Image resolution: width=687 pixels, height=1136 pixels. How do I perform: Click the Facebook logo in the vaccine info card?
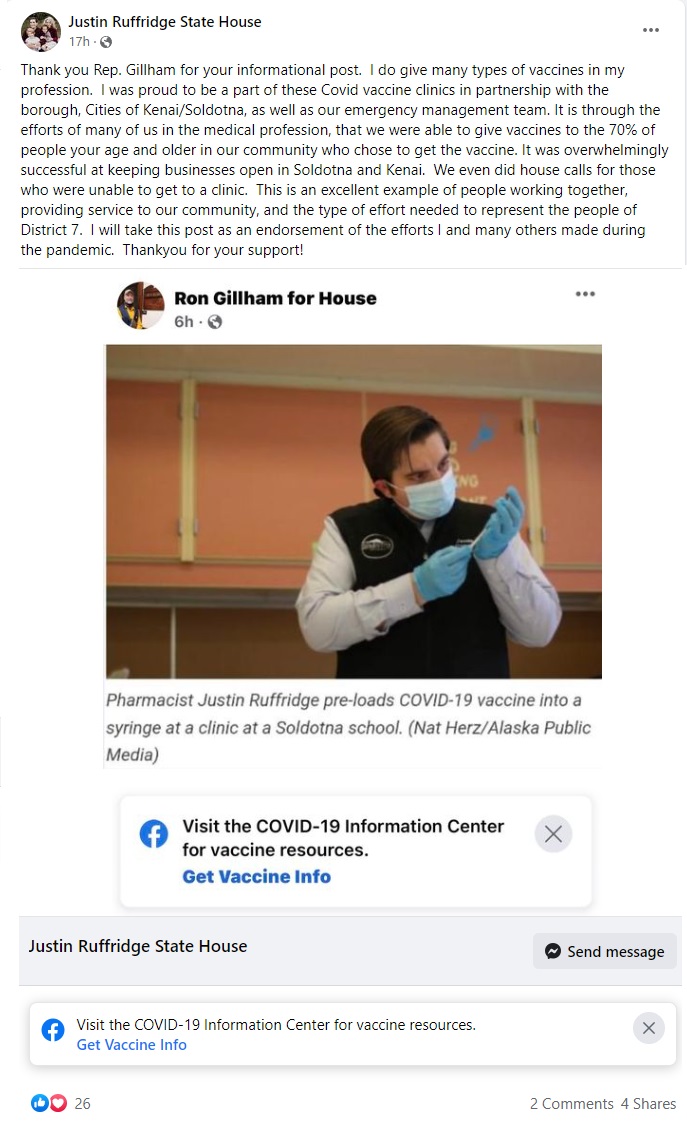[x=154, y=834]
